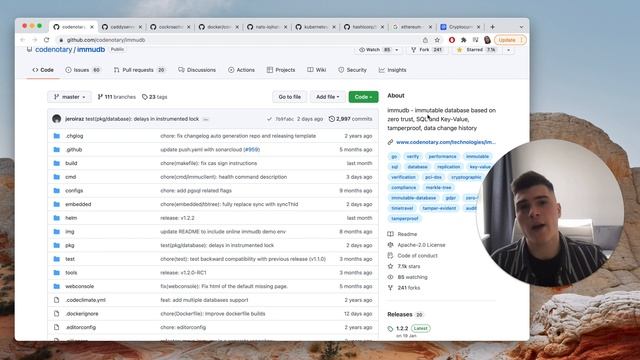Open the Watch notifications dropdown
640x360 pixels.
378,49
